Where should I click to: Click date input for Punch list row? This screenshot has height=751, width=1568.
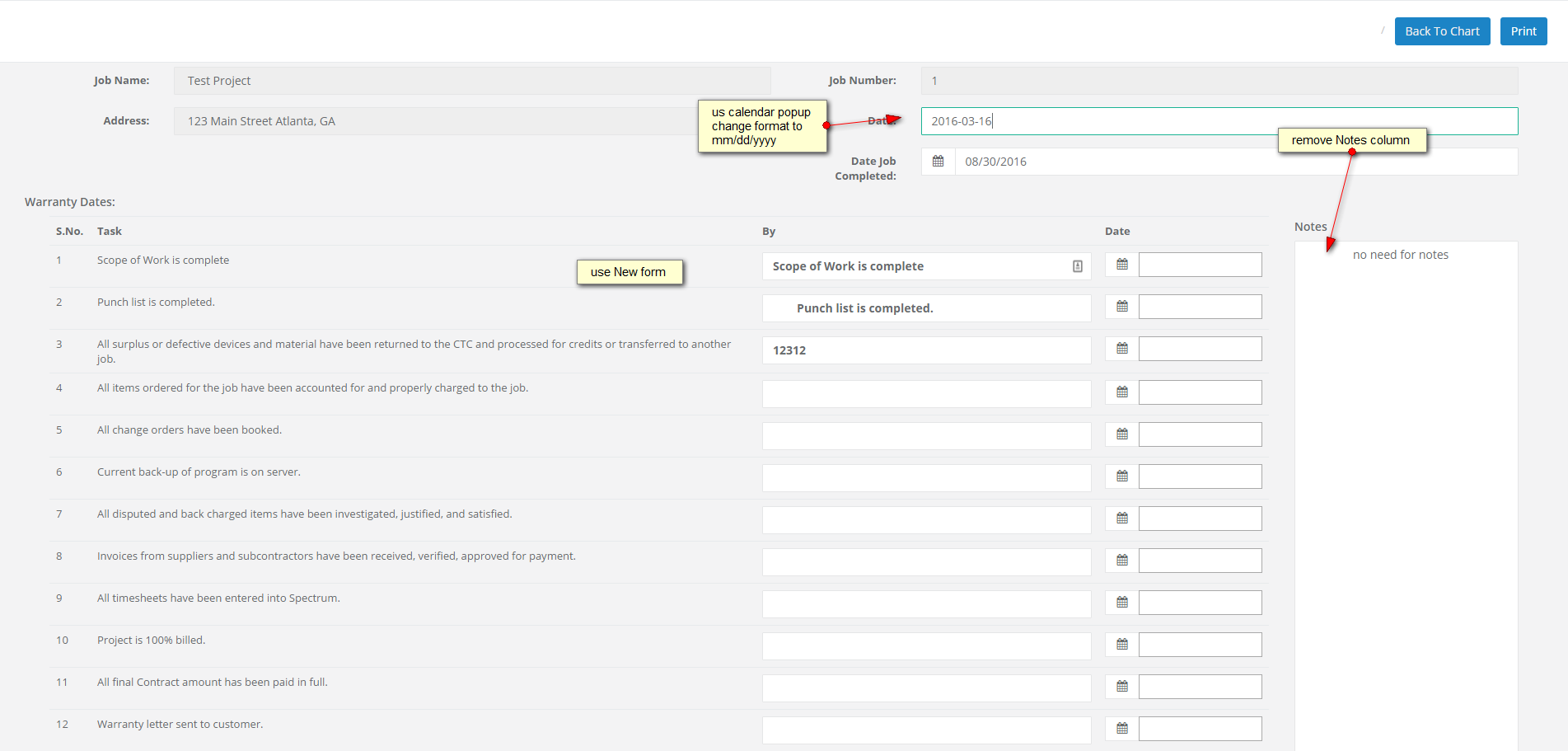pos(1200,307)
